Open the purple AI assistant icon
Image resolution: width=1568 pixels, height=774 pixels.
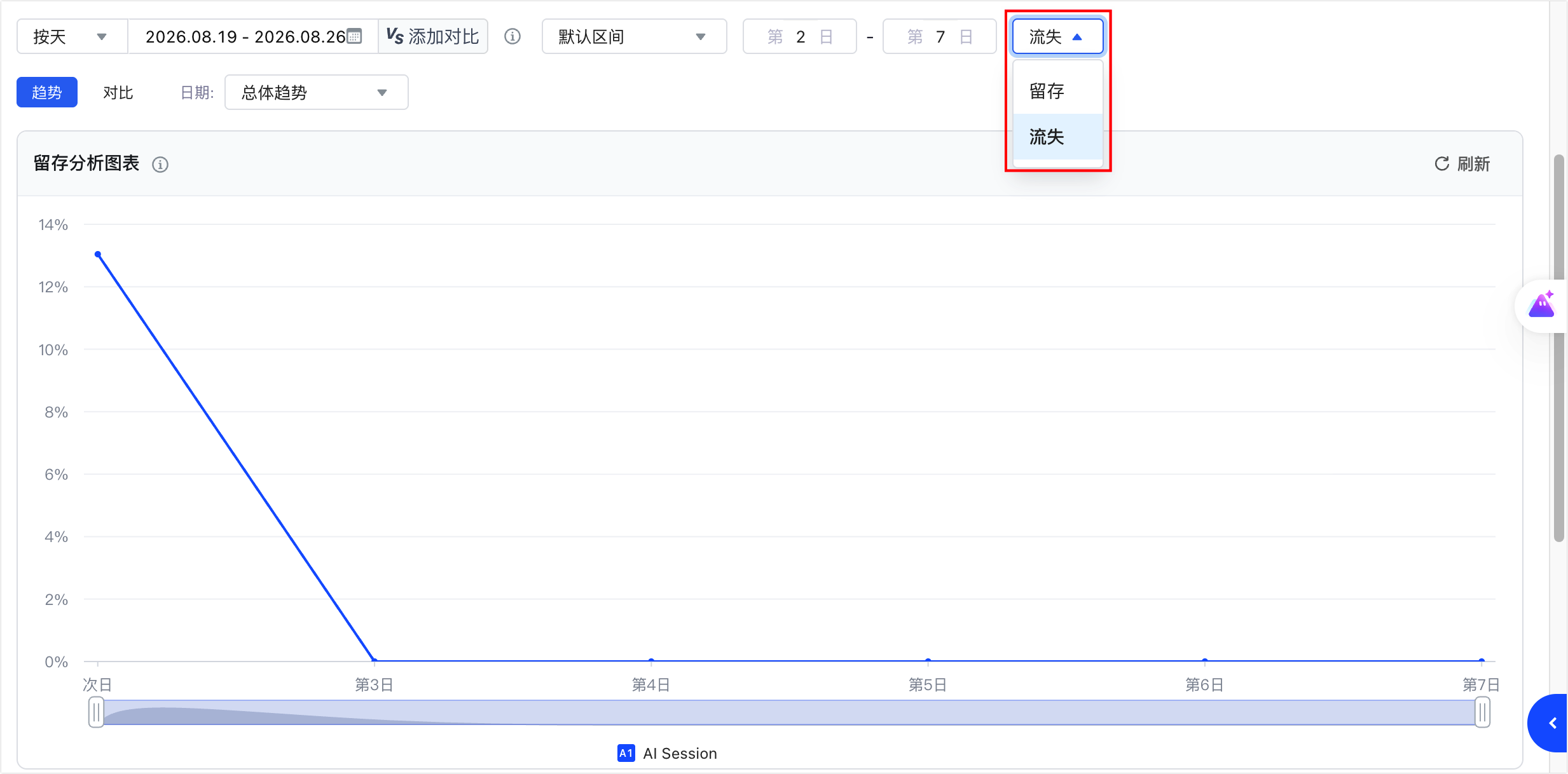tap(1542, 305)
